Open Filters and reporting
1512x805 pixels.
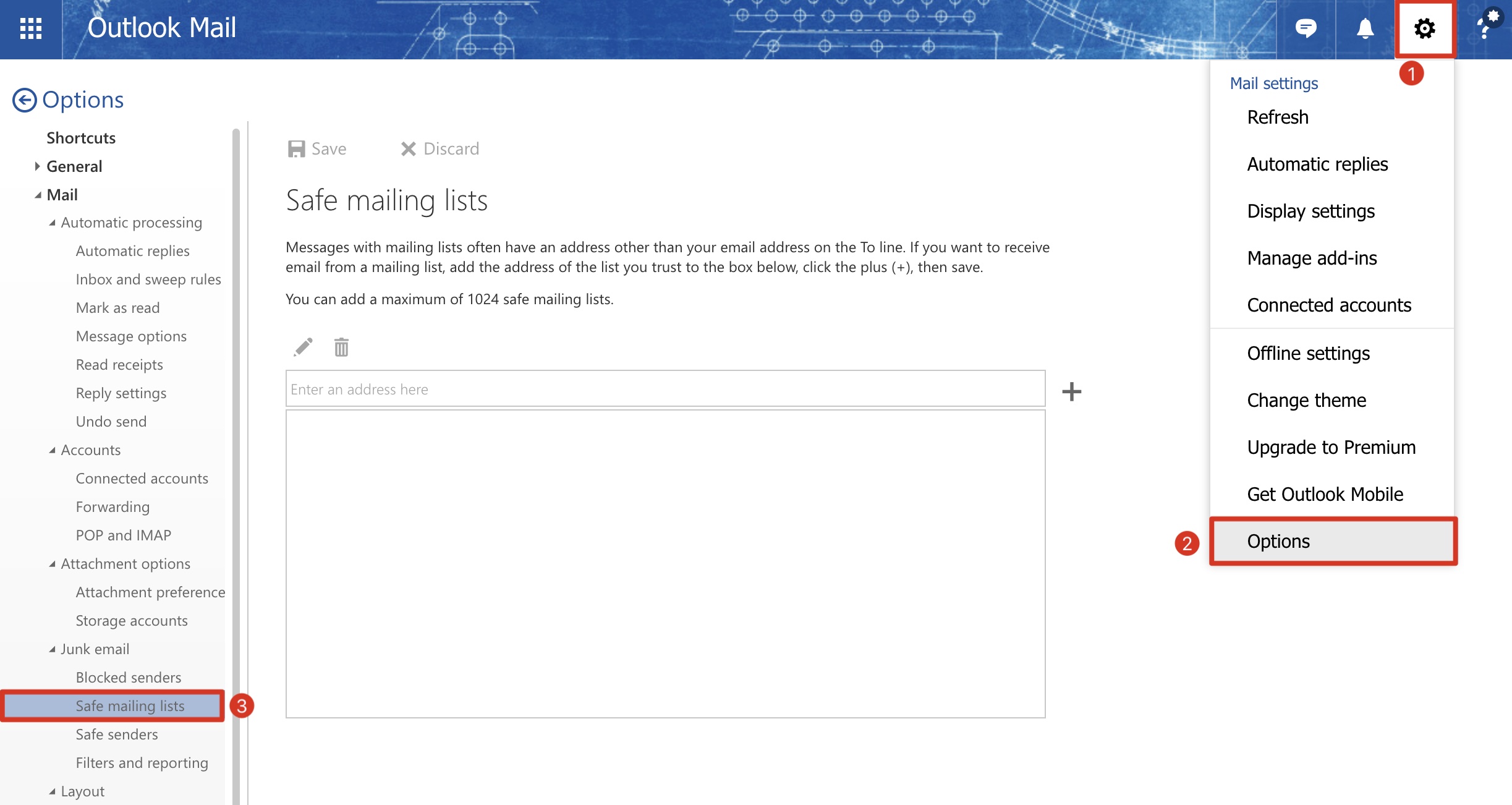pyautogui.click(x=142, y=763)
